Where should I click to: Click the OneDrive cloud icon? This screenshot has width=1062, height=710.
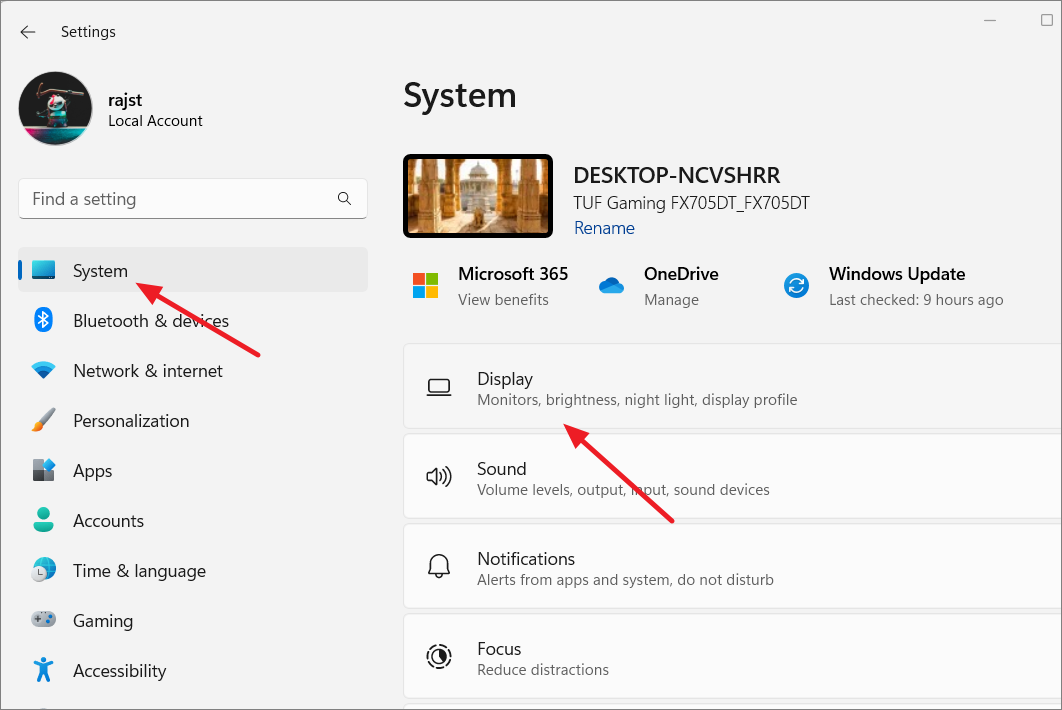(x=611, y=286)
